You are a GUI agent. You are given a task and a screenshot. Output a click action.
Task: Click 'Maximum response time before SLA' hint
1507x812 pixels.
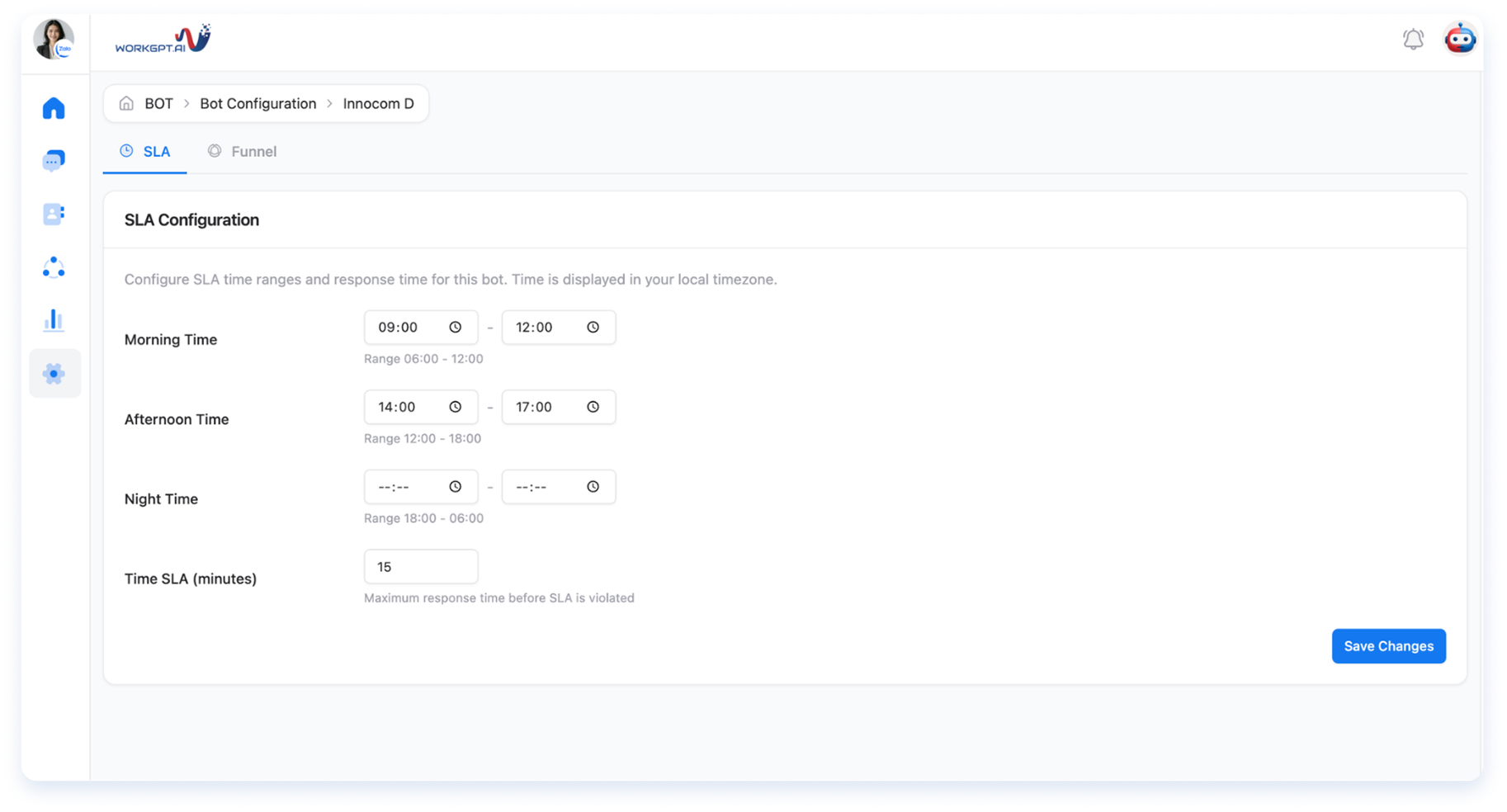coord(499,598)
